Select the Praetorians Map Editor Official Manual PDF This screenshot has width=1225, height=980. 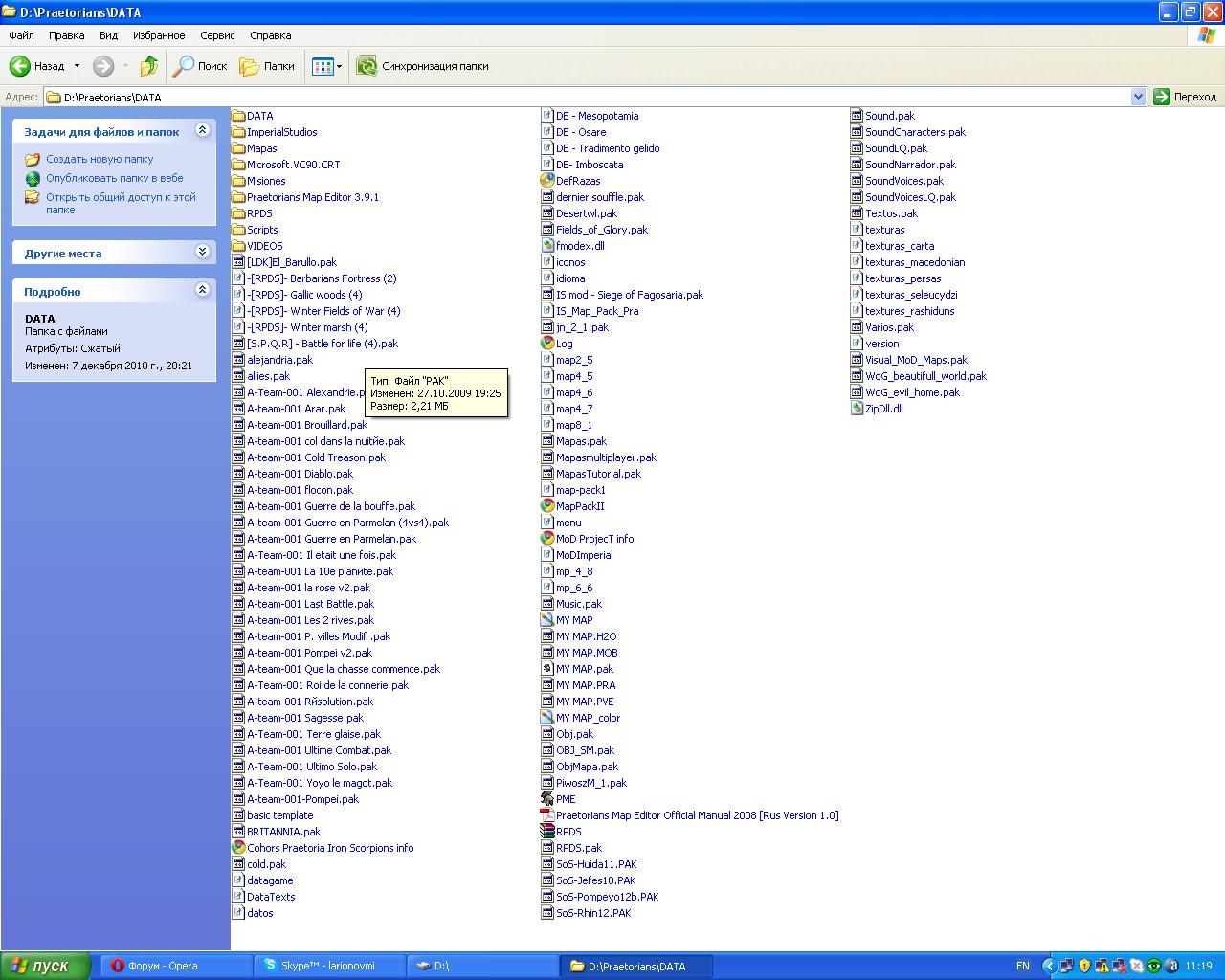pos(690,815)
